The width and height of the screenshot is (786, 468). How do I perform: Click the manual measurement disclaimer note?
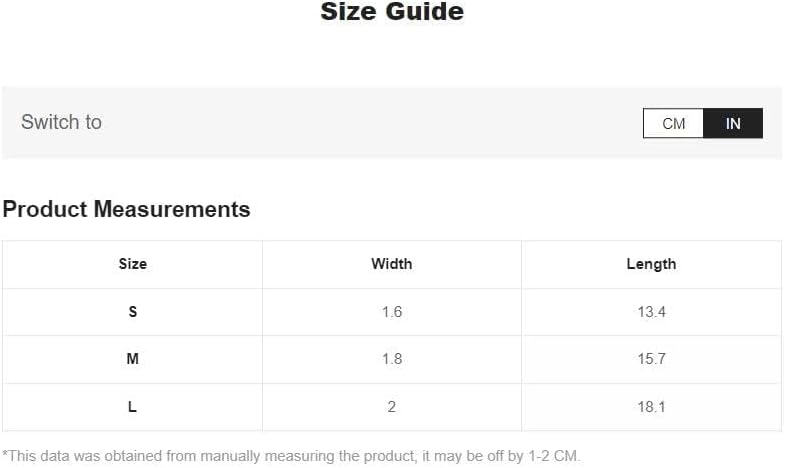tap(291, 456)
